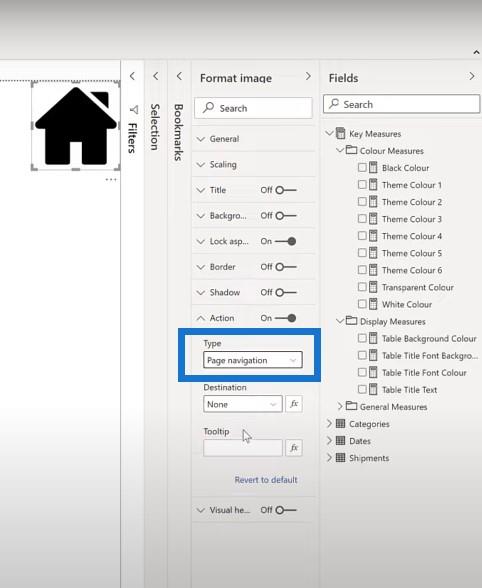Click the fx button beside Tooltip field
This screenshot has height=588, width=482.
click(294, 447)
